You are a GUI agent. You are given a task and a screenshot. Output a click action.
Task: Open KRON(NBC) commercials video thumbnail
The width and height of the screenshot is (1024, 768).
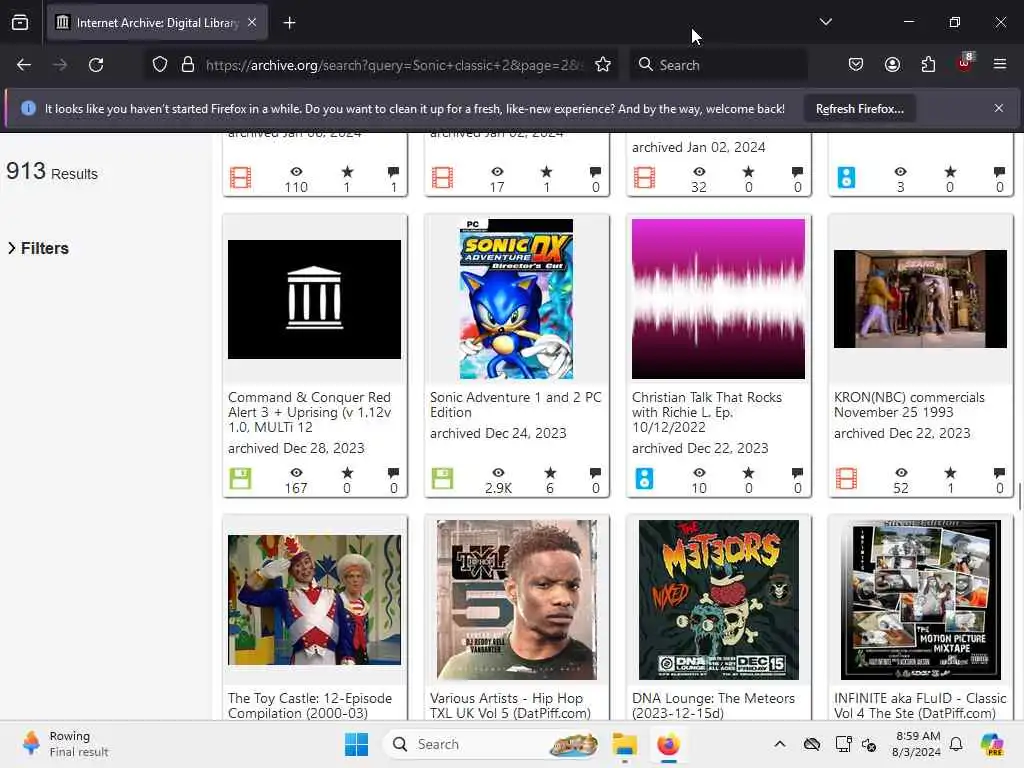point(920,299)
